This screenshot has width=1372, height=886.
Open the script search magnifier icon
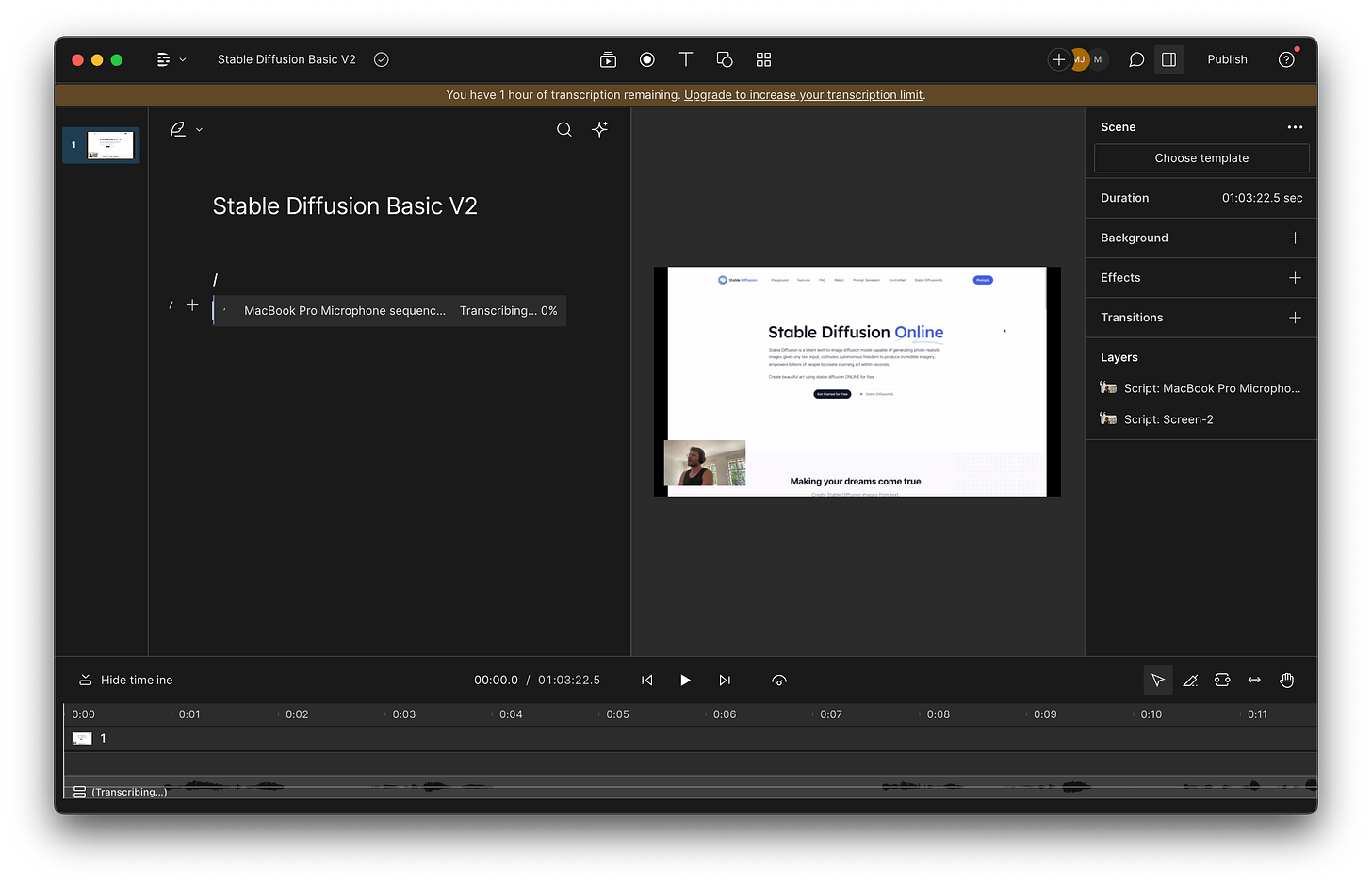(564, 129)
